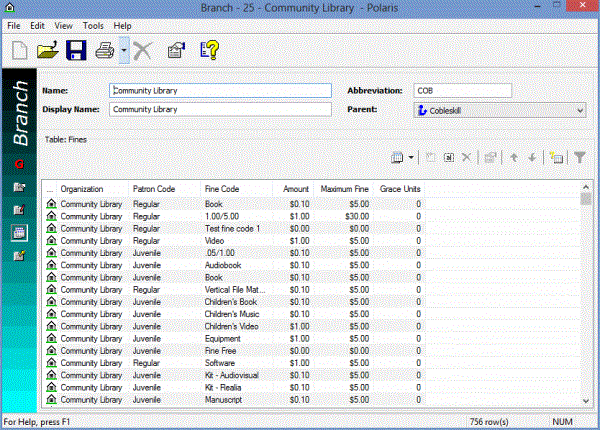Click the move down arrow icon
Image resolution: width=600 pixels, height=430 pixels.
coord(532,157)
